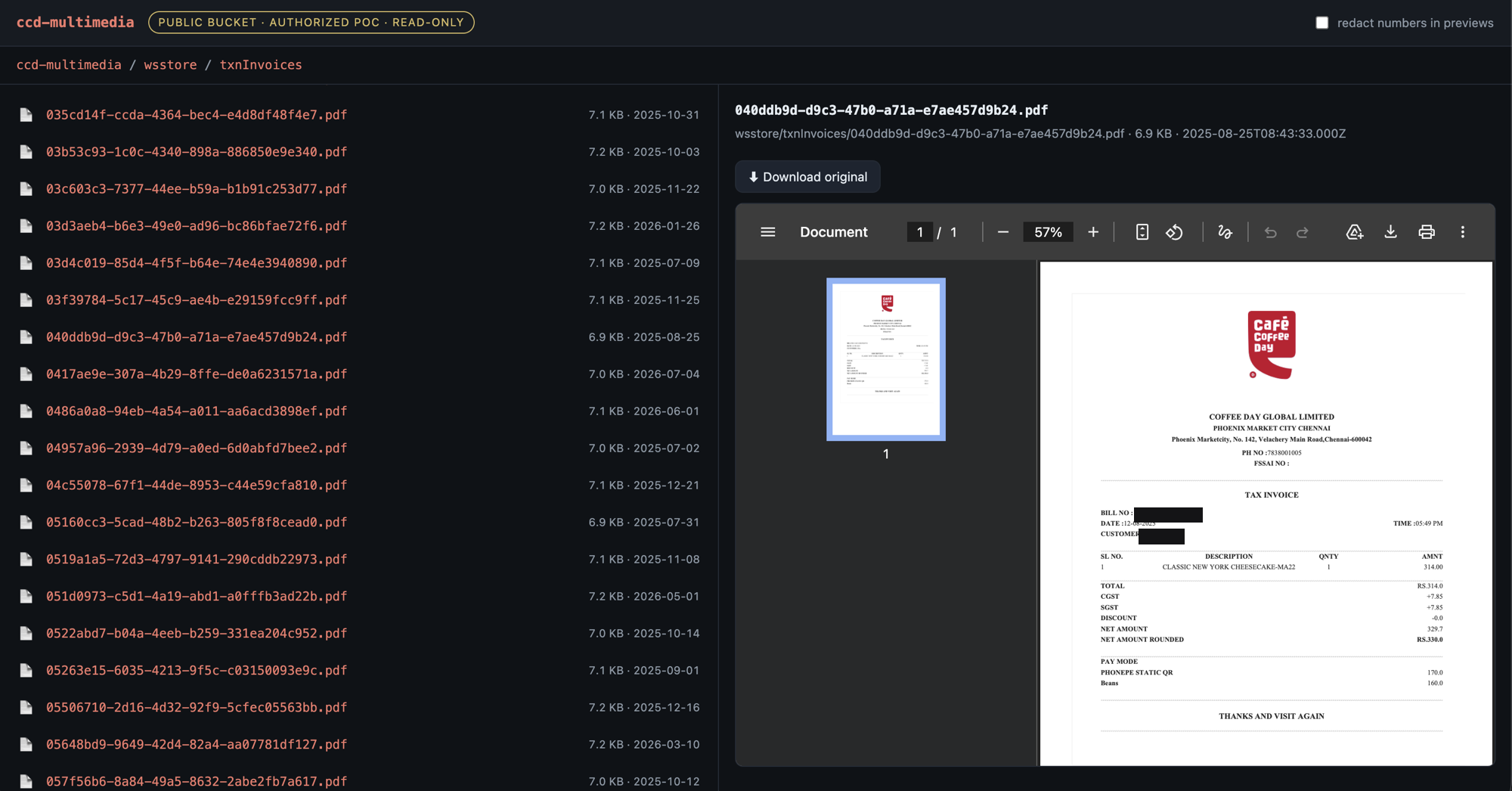Open 057f56b6-8a84-49a5-8632-2abe2fb7a617.pdf
1512x791 pixels.
pyautogui.click(x=197, y=781)
